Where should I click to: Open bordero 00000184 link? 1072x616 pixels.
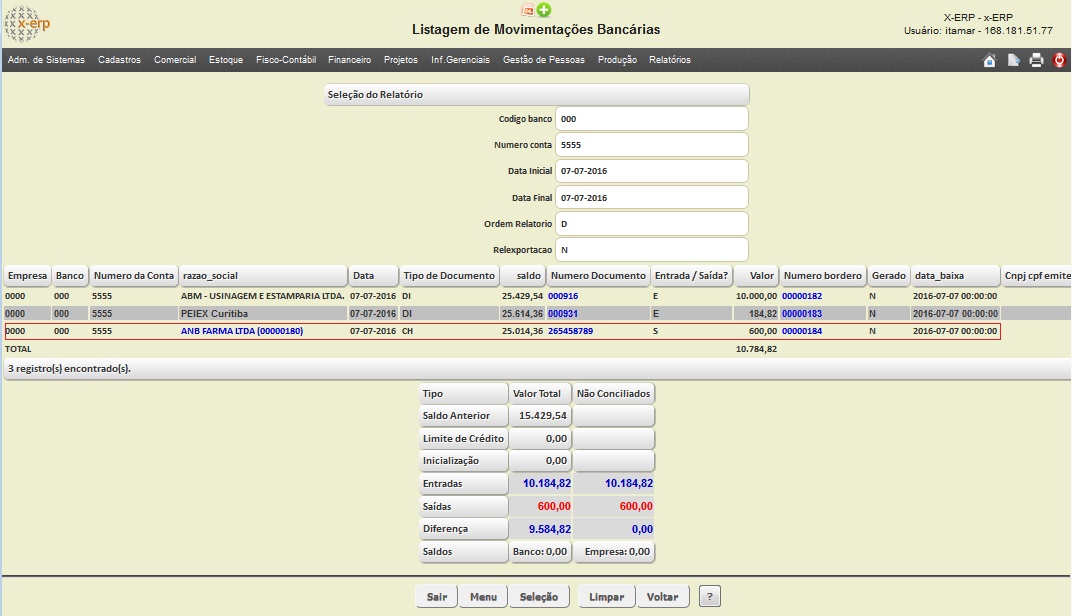[x=802, y=331]
